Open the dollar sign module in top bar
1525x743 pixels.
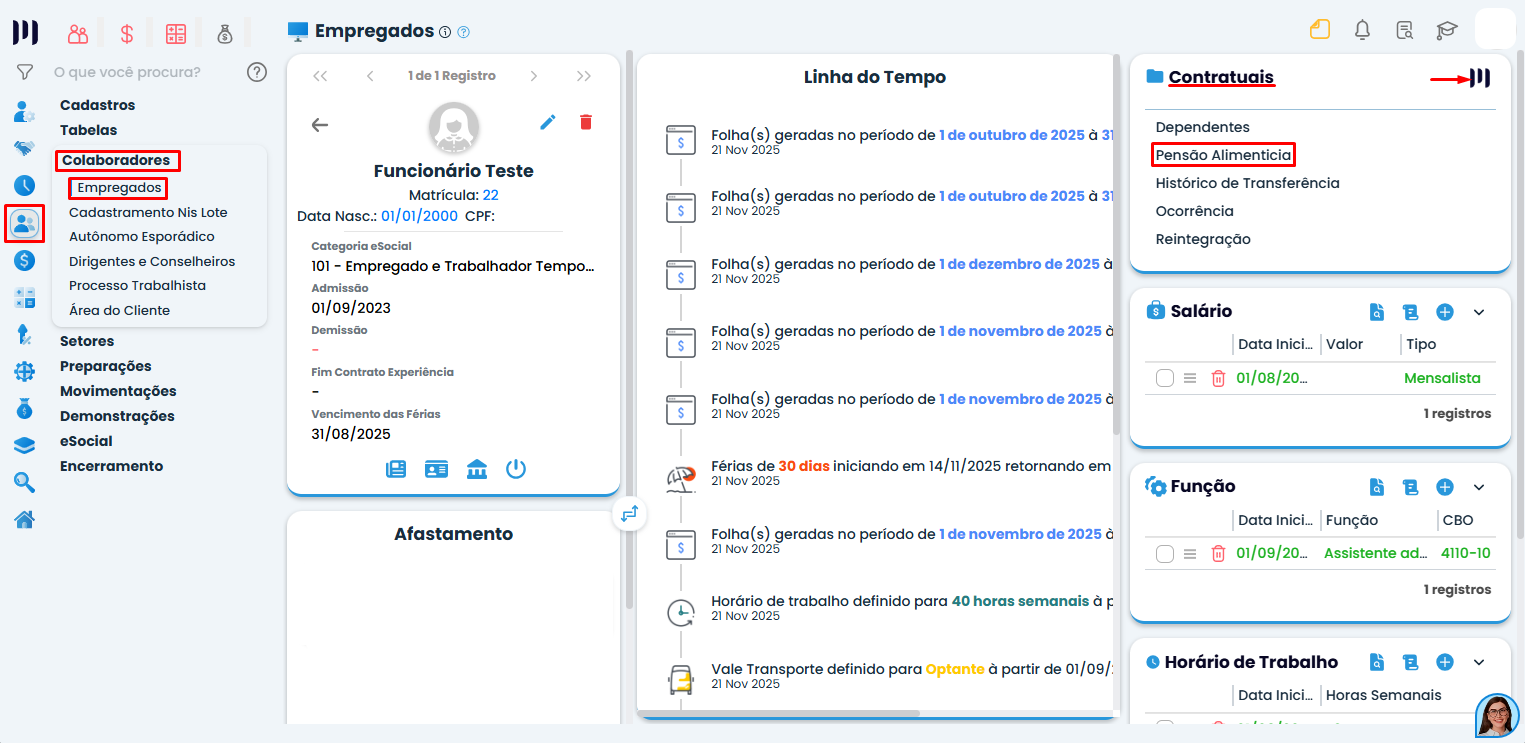coord(127,33)
